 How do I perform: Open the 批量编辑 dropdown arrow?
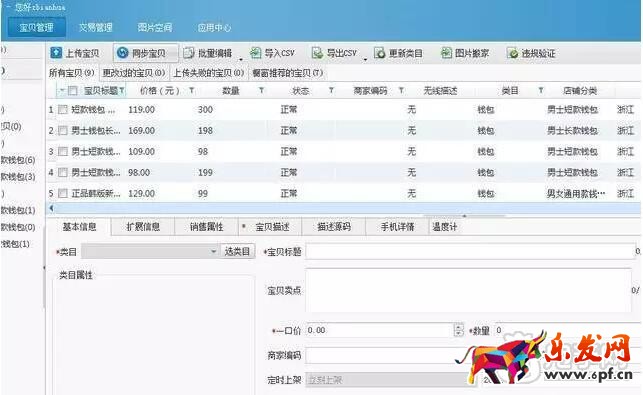241,59
